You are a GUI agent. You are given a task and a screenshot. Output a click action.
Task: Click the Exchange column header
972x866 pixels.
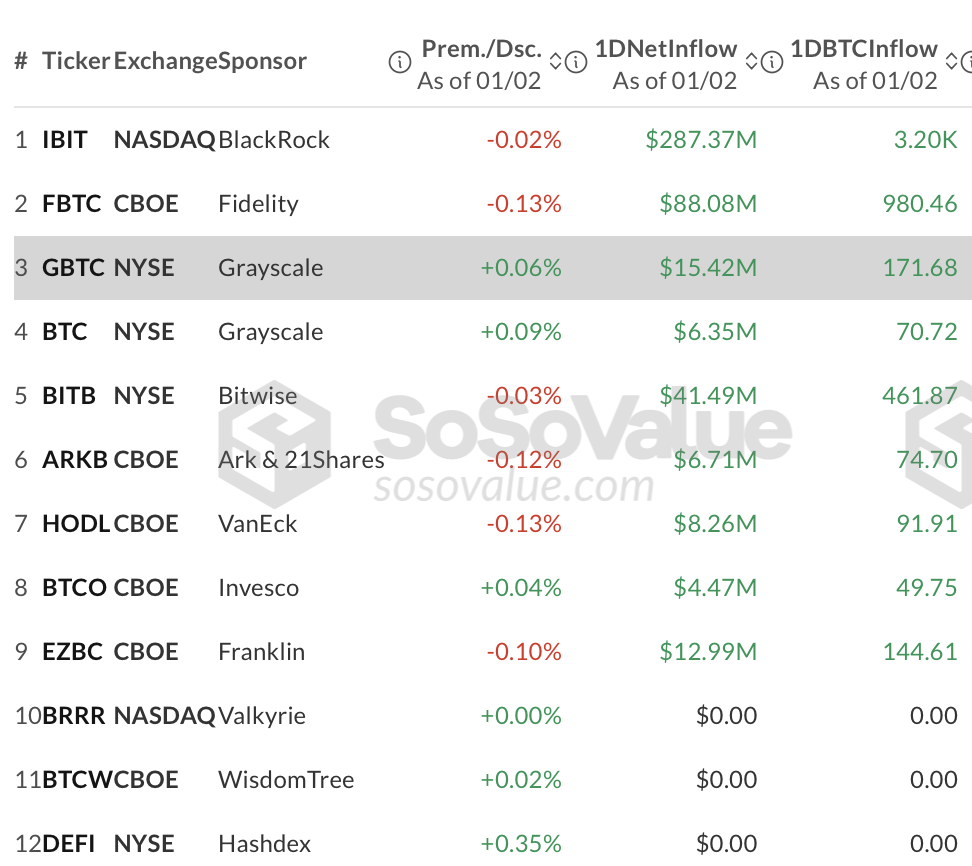coord(165,61)
